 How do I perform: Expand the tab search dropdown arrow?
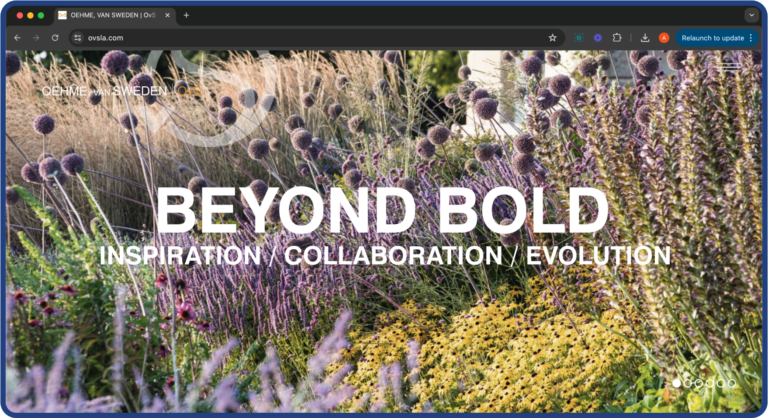pyautogui.click(x=751, y=15)
